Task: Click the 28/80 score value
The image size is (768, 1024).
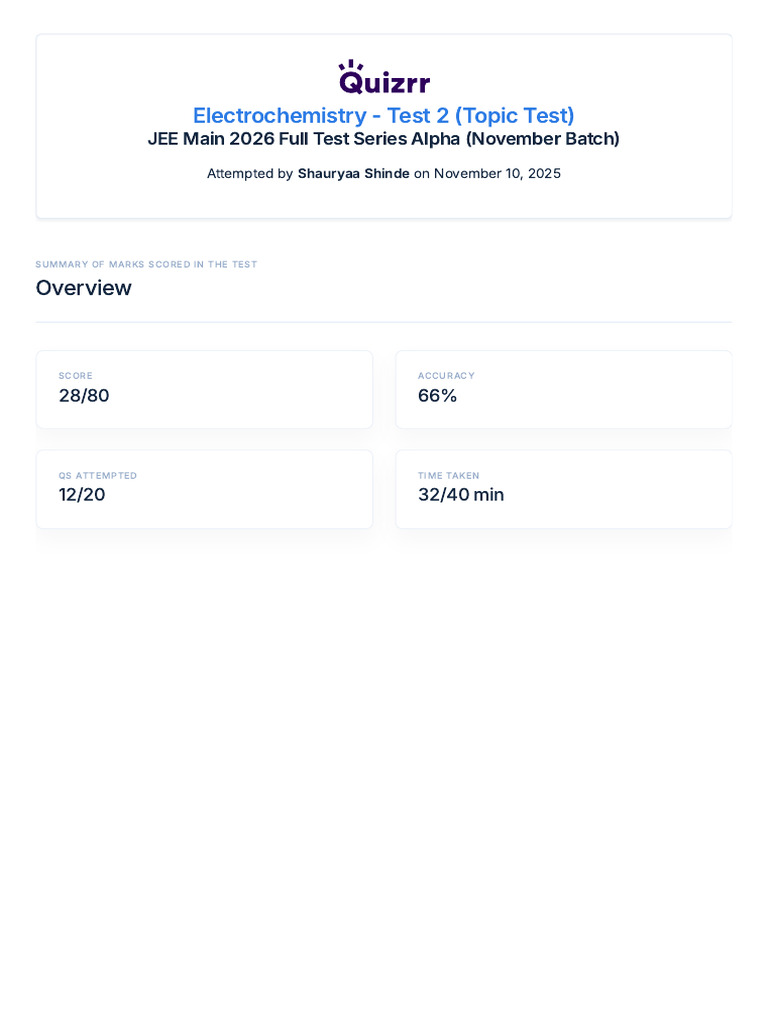Action: (x=84, y=396)
